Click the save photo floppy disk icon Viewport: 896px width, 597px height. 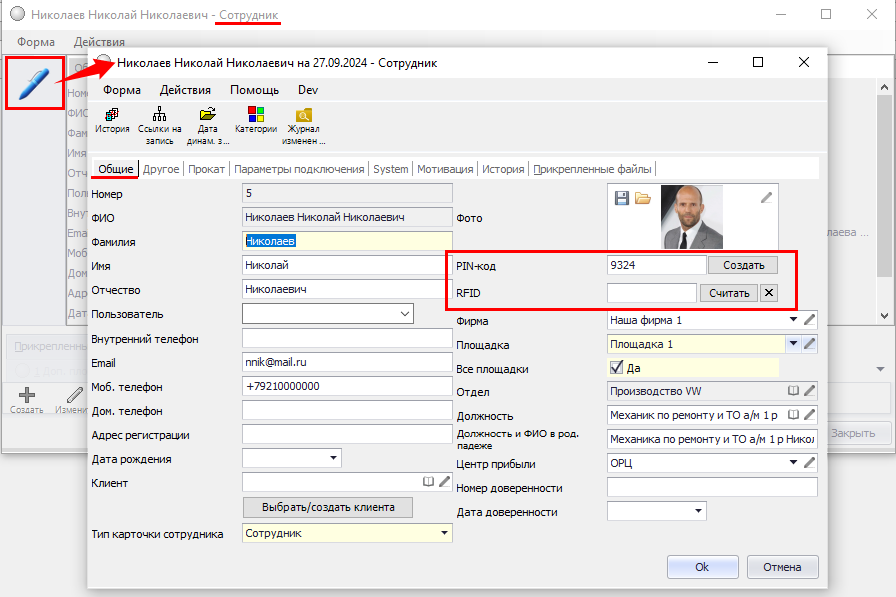[622, 198]
